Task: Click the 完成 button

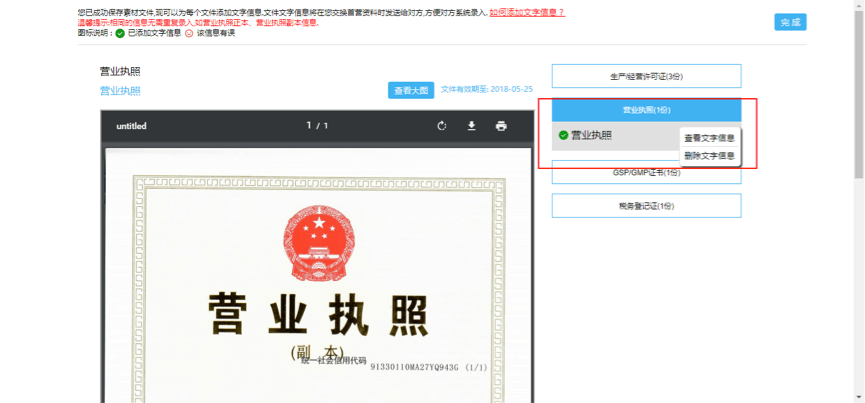Action: [790, 22]
